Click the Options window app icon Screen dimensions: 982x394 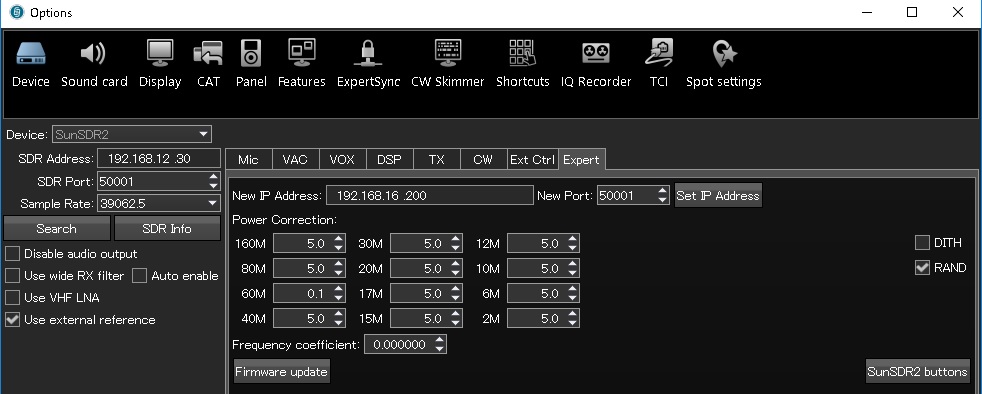point(18,13)
